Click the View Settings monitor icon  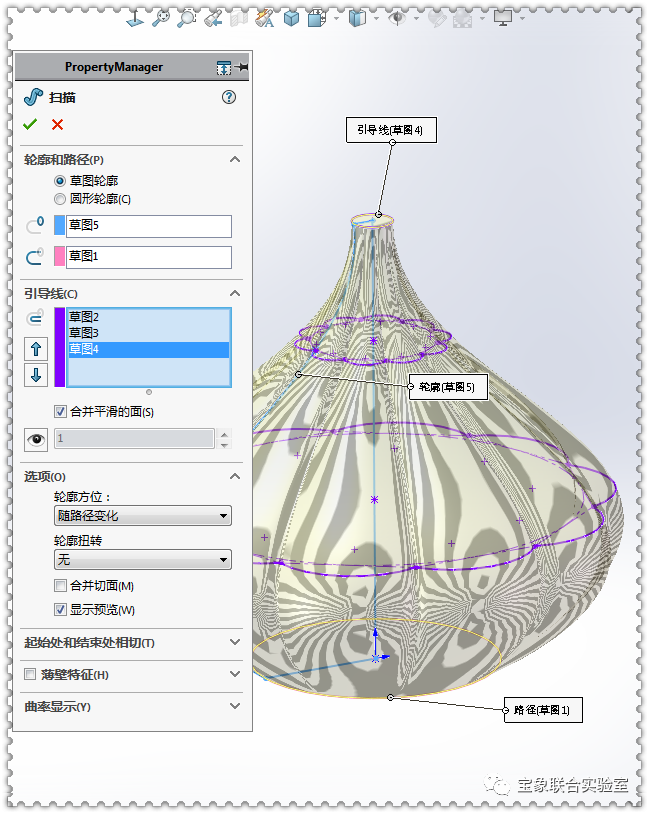pyautogui.click(x=503, y=18)
